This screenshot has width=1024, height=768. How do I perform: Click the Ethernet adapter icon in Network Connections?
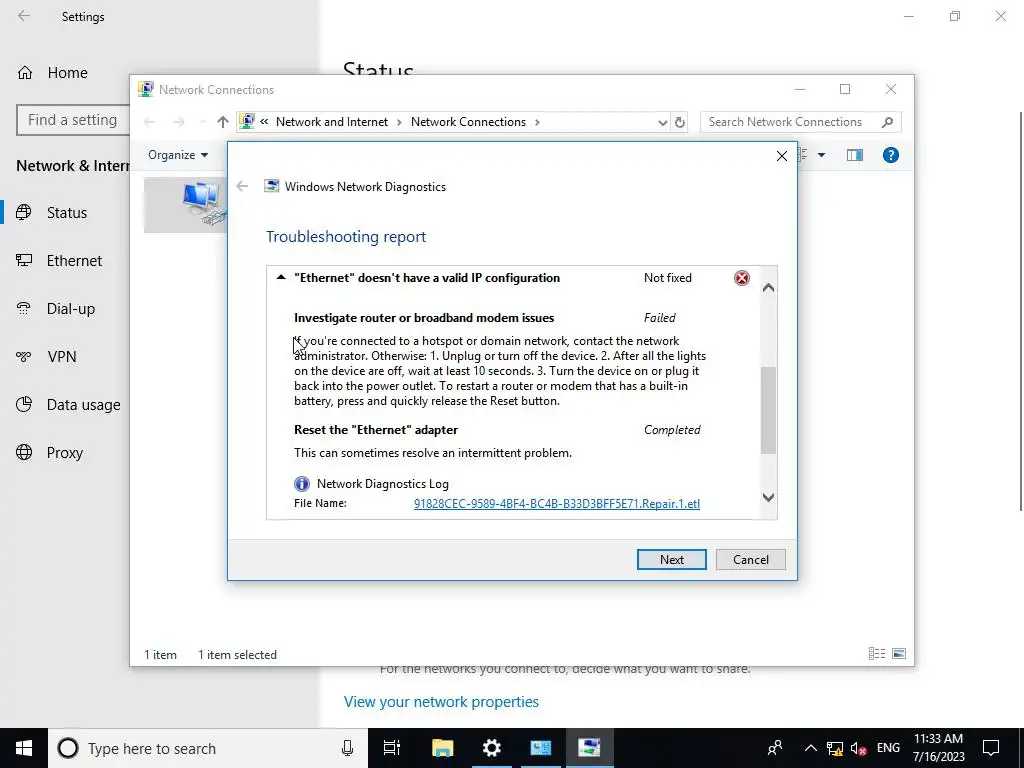tap(202, 204)
